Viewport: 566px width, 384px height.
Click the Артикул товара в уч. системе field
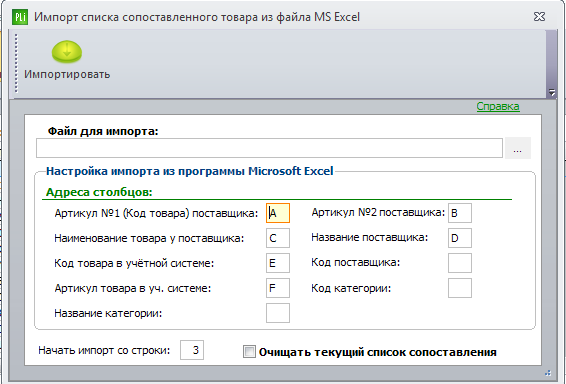coord(278,288)
